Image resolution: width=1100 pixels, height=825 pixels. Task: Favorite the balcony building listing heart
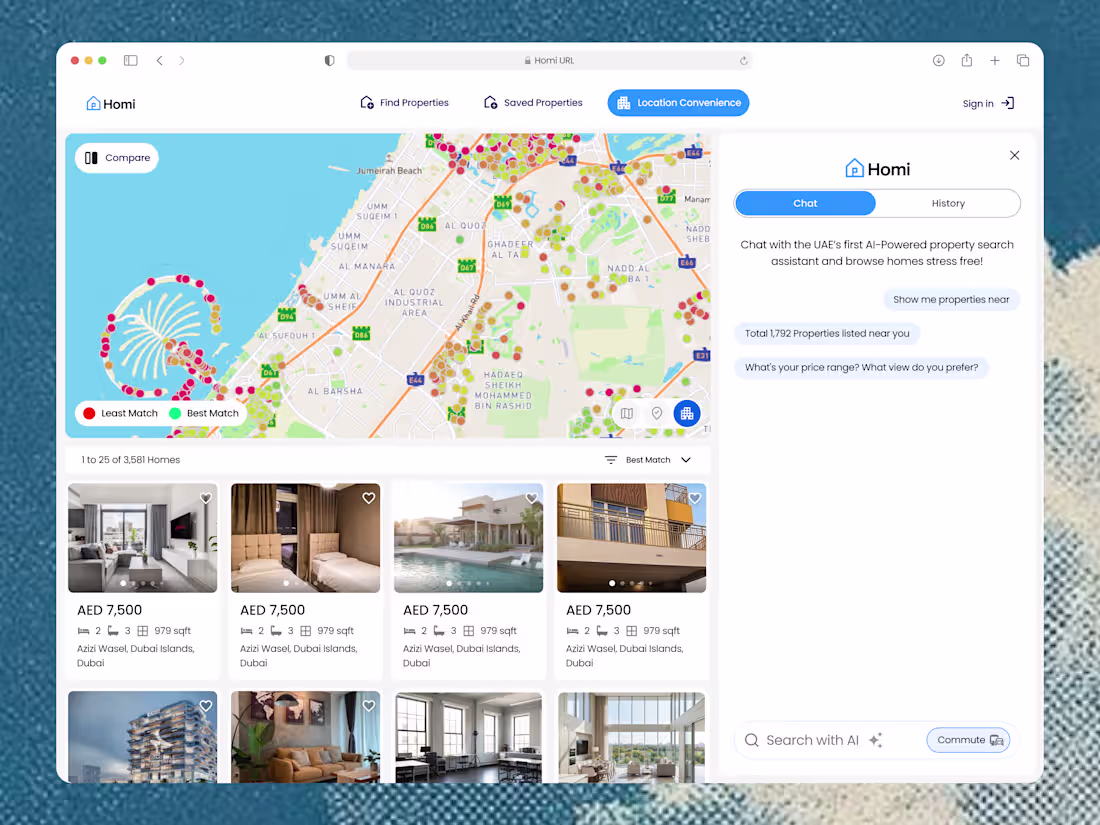[695, 498]
